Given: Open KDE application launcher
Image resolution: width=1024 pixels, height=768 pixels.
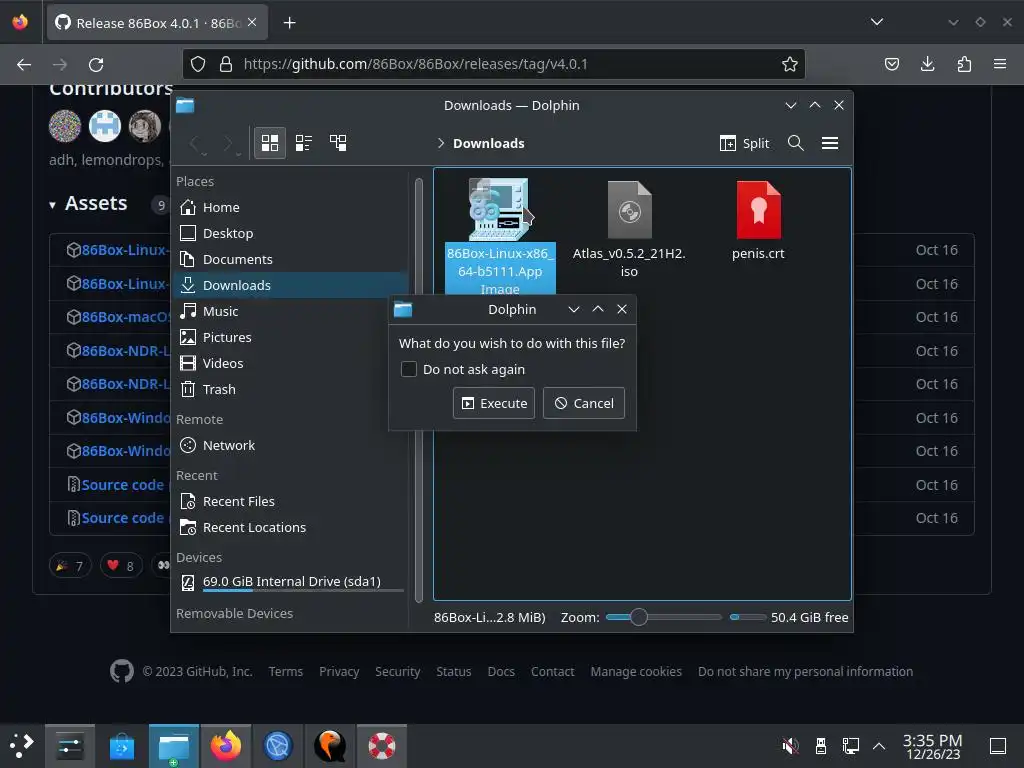Looking at the screenshot, I should 22,745.
